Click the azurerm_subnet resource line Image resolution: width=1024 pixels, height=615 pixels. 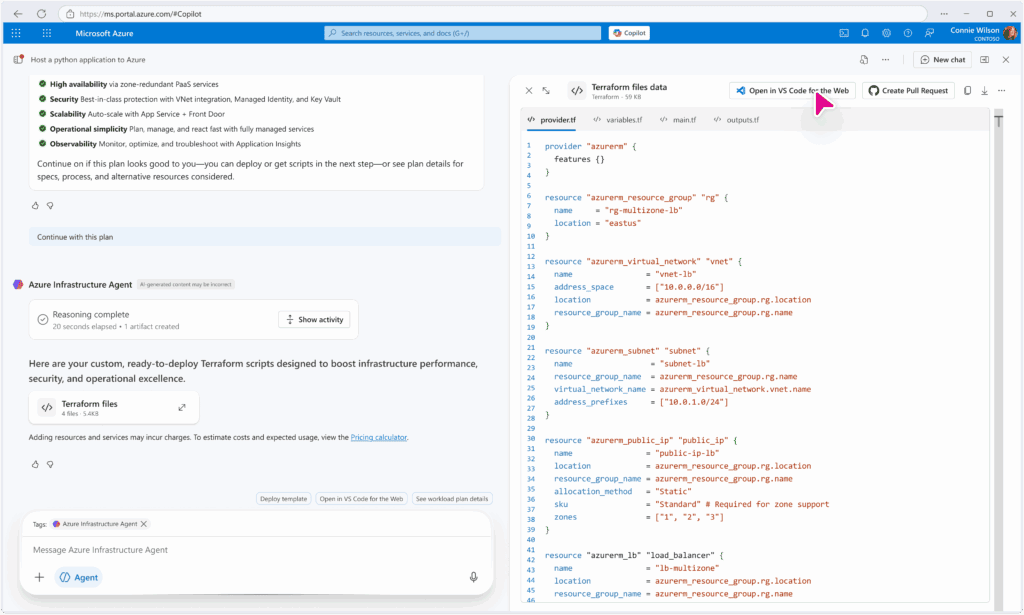coord(627,351)
